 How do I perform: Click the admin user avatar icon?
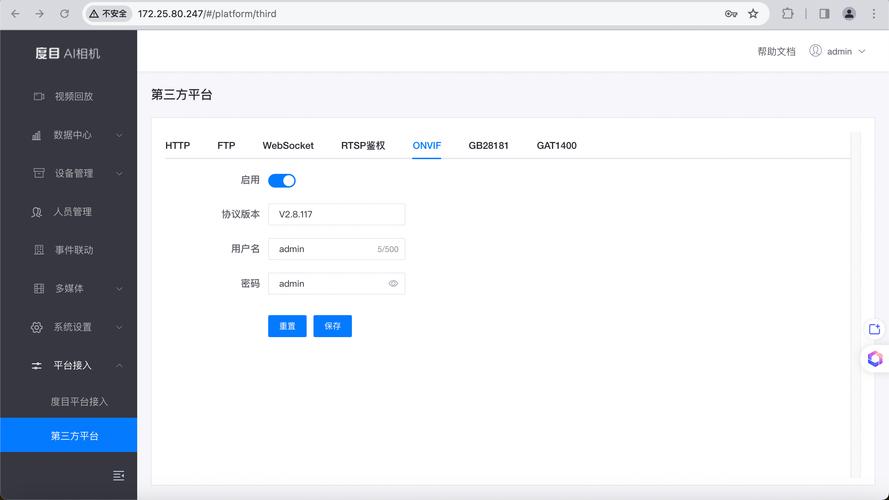815,51
